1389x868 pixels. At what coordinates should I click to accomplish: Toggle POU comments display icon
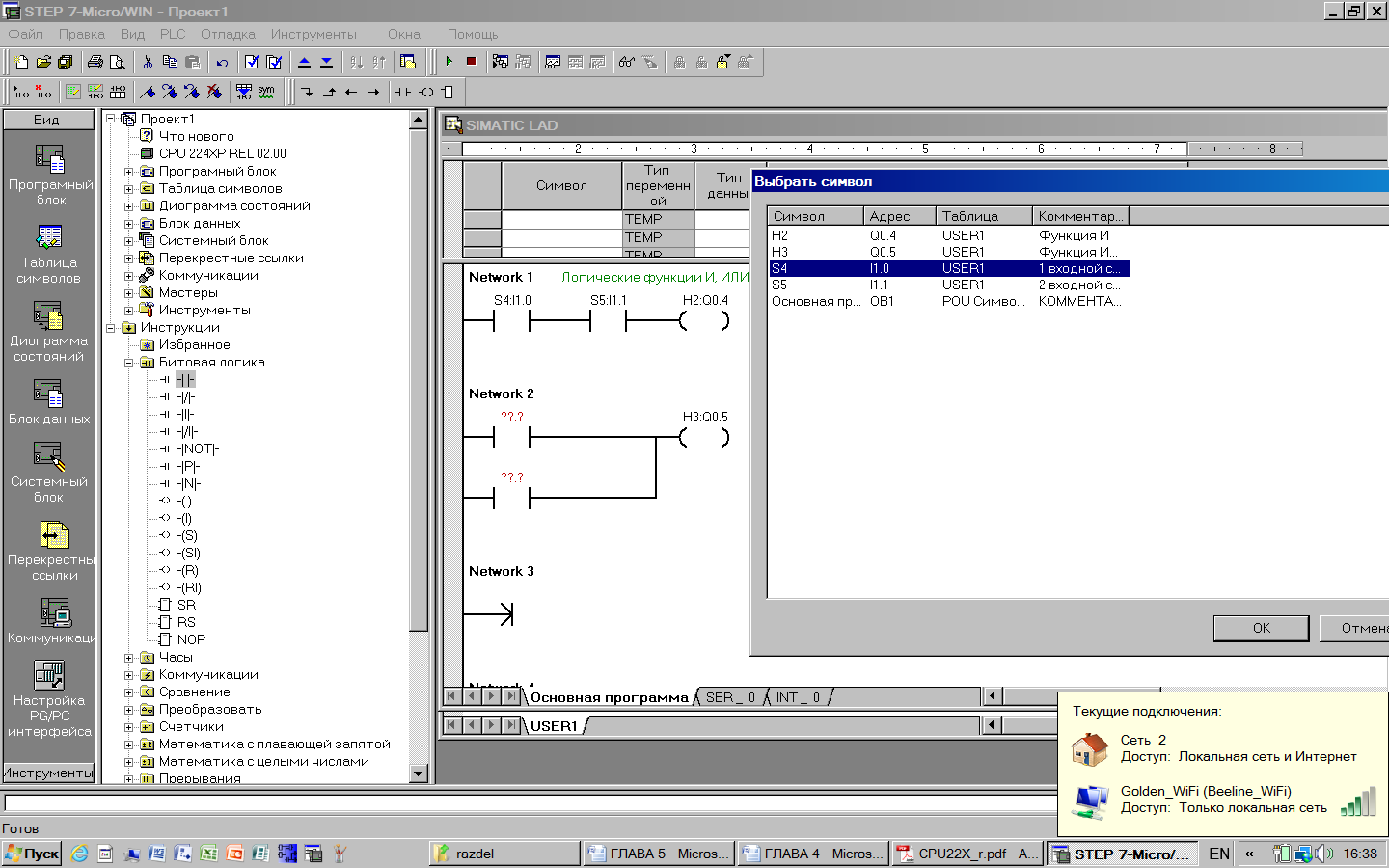[73, 92]
